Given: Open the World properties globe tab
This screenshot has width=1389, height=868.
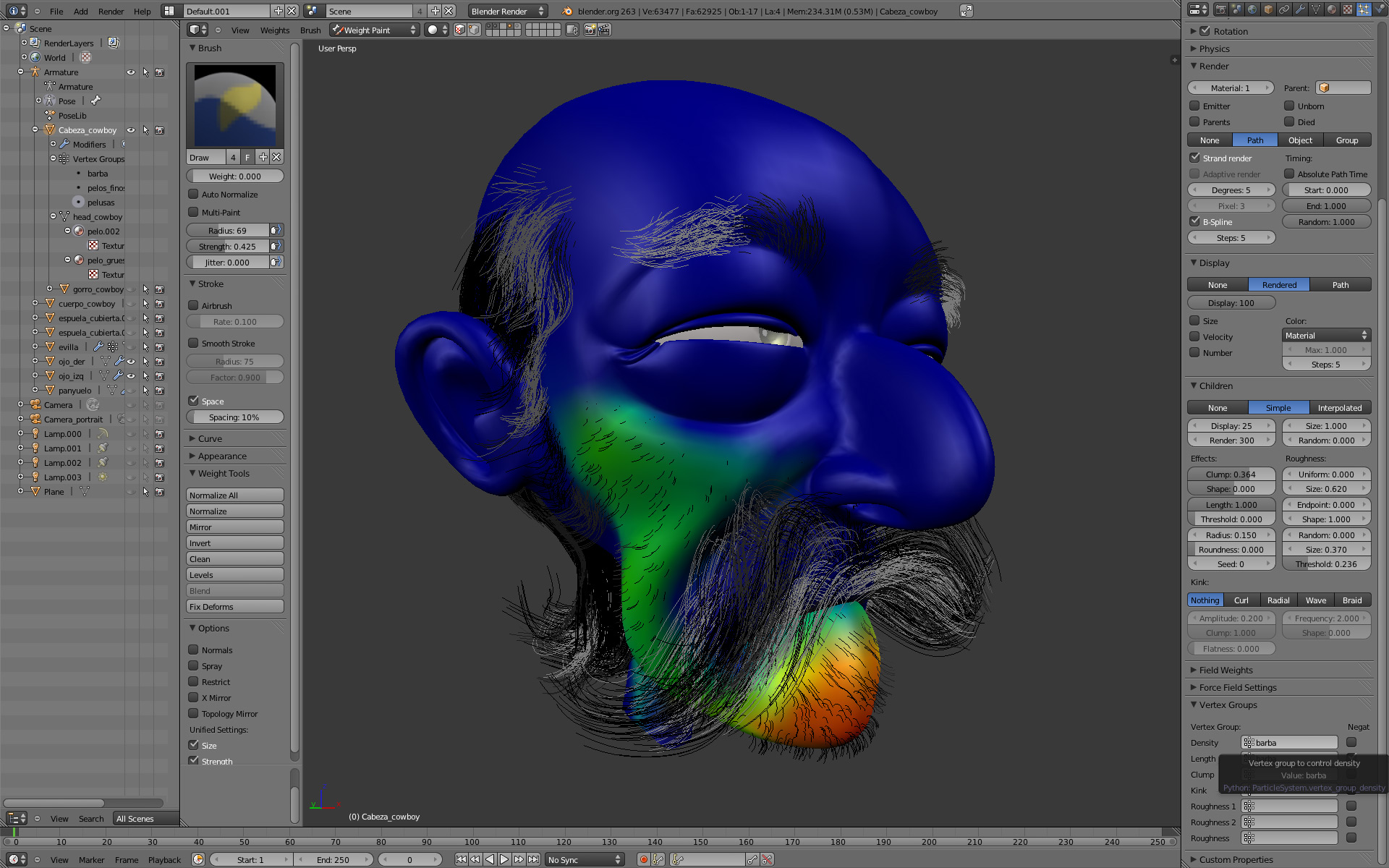Looking at the screenshot, I should coord(1252,9).
